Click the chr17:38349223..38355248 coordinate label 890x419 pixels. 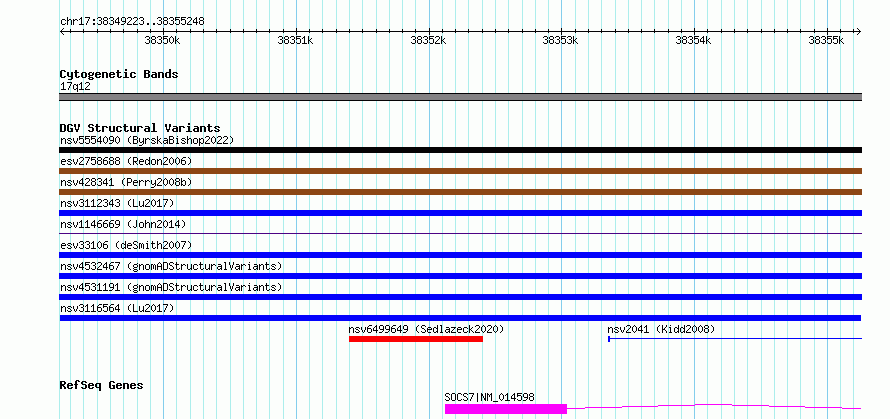132,22
